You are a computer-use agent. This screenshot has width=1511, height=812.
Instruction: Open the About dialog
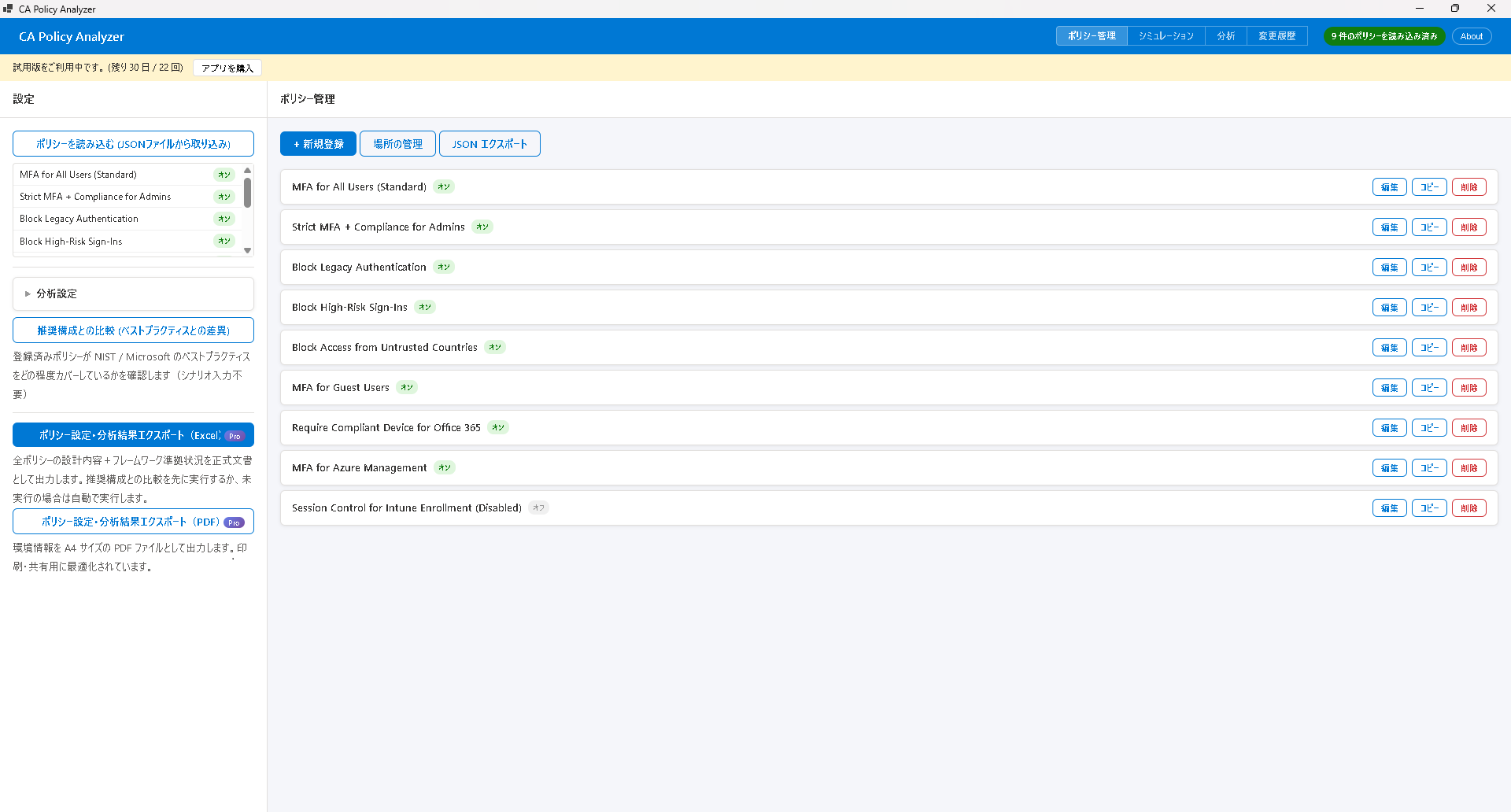click(x=1471, y=36)
